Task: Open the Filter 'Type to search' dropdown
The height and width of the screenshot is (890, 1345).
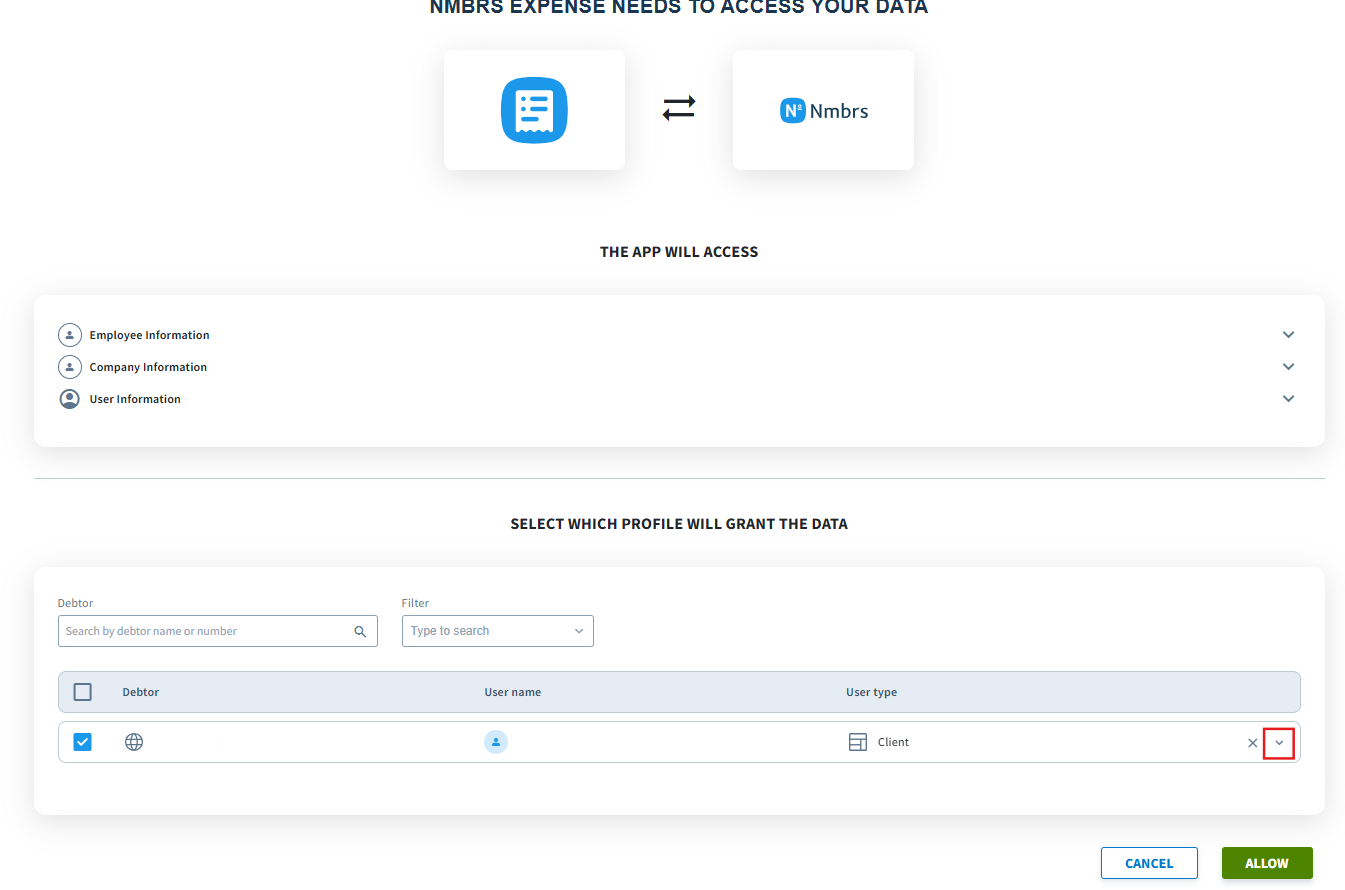Action: [x=498, y=631]
